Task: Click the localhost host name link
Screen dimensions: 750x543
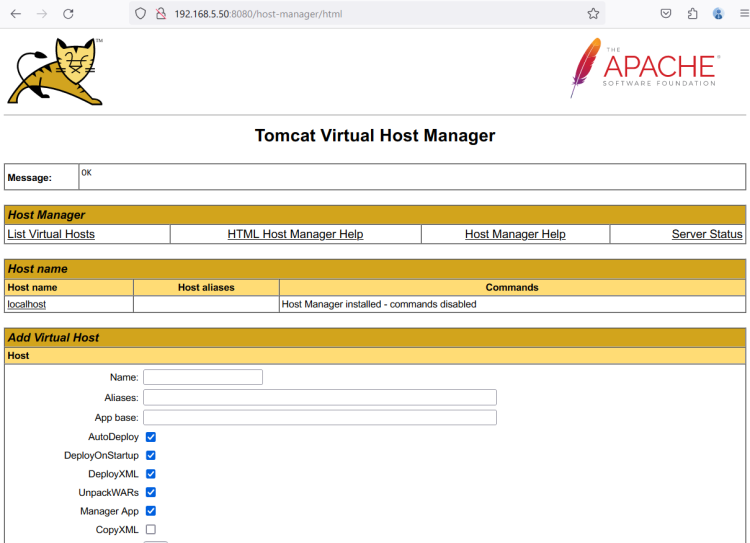Action: click(27, 304)
